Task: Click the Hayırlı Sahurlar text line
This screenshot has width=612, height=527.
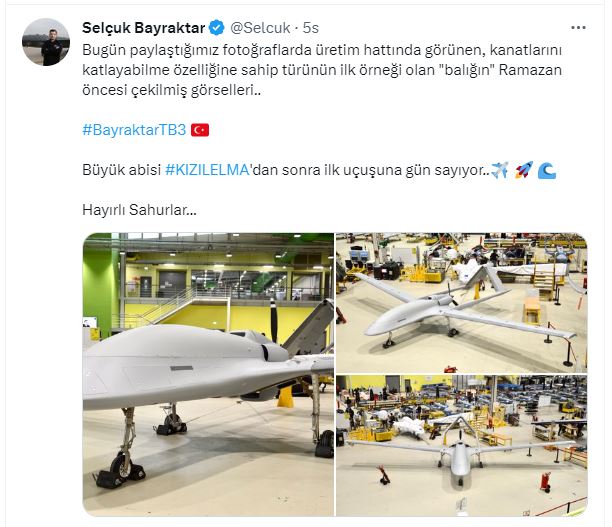Action: tap(139, 210)
